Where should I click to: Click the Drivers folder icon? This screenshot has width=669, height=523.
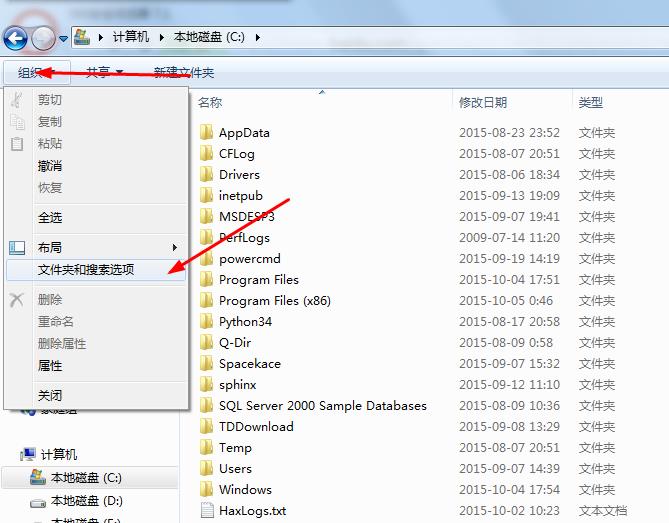click(x=207, y=174)
